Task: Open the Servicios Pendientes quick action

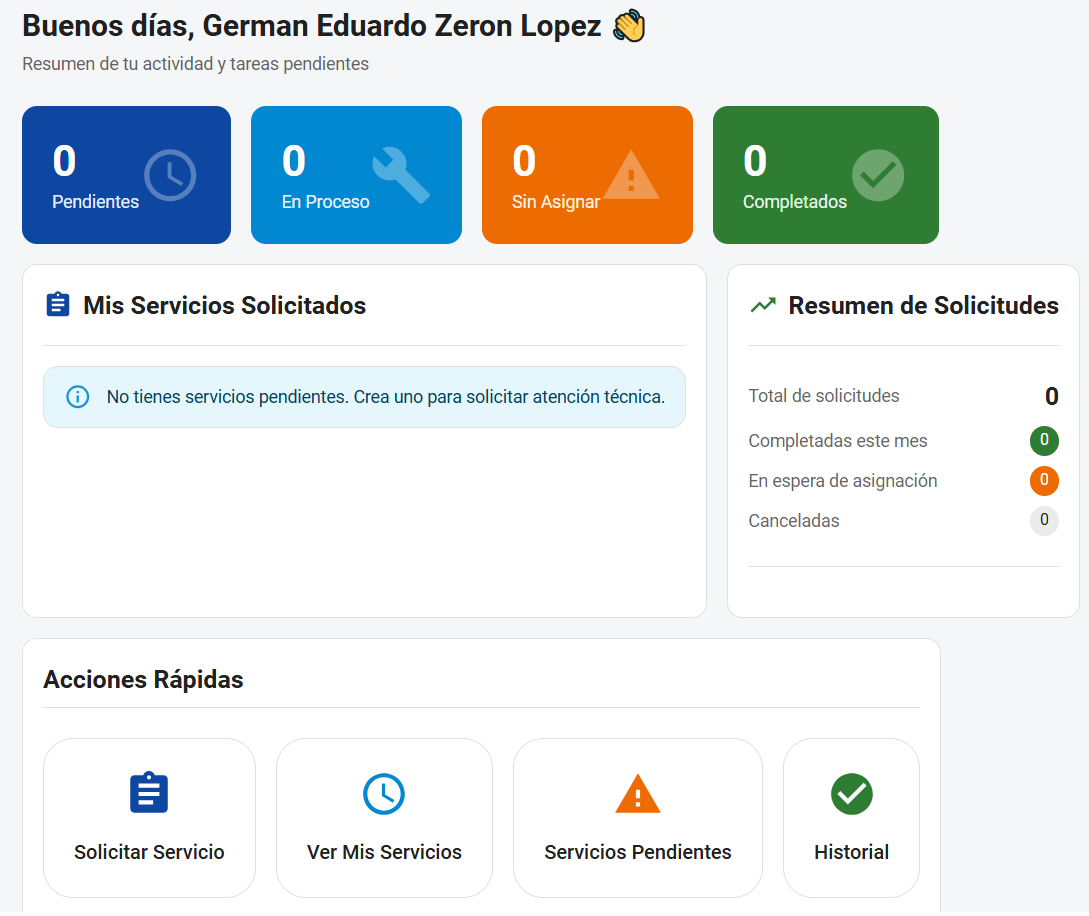Action: point(637,818)
